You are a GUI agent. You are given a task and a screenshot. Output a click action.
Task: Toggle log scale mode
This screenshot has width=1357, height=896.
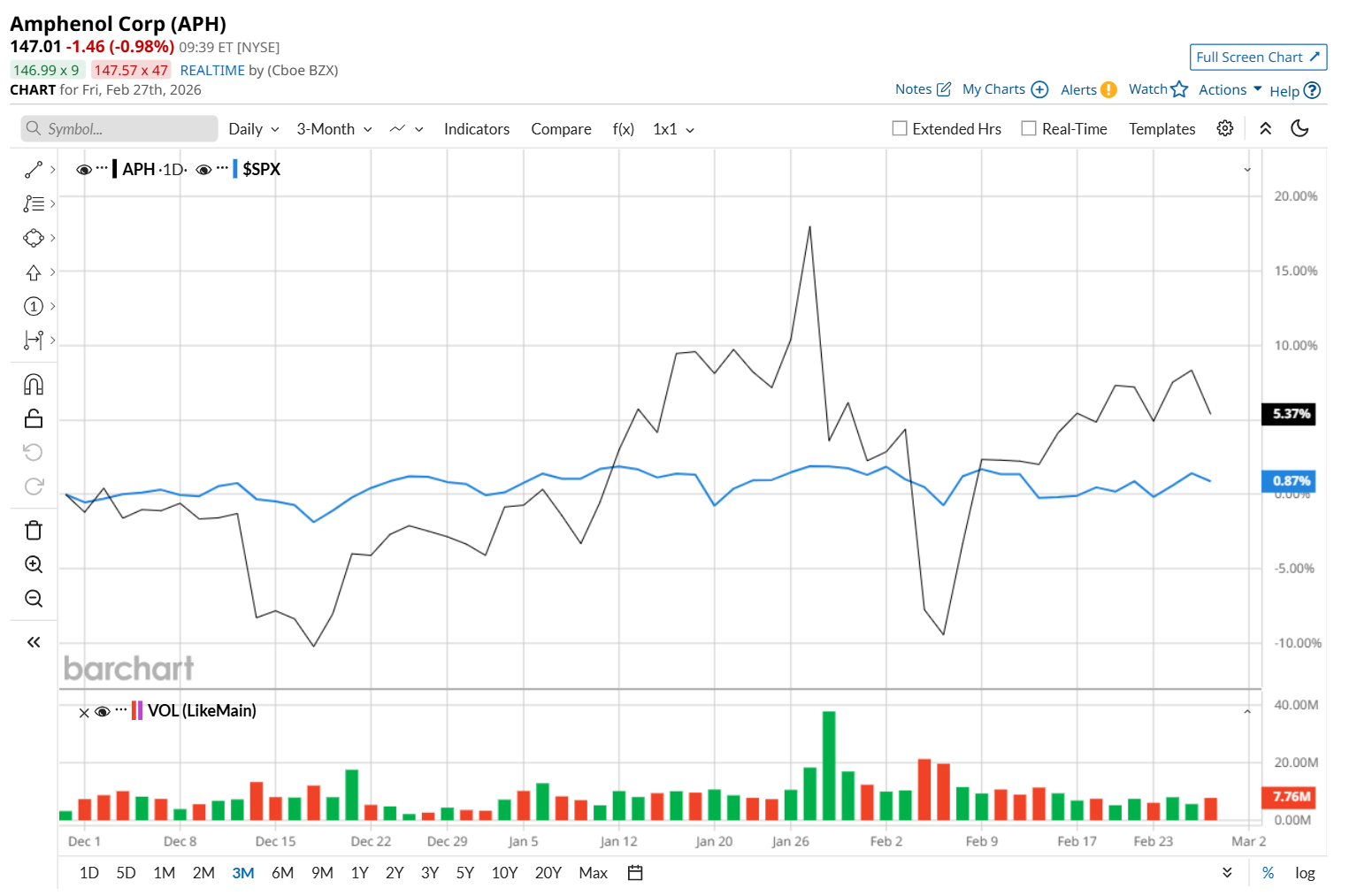1305,873
